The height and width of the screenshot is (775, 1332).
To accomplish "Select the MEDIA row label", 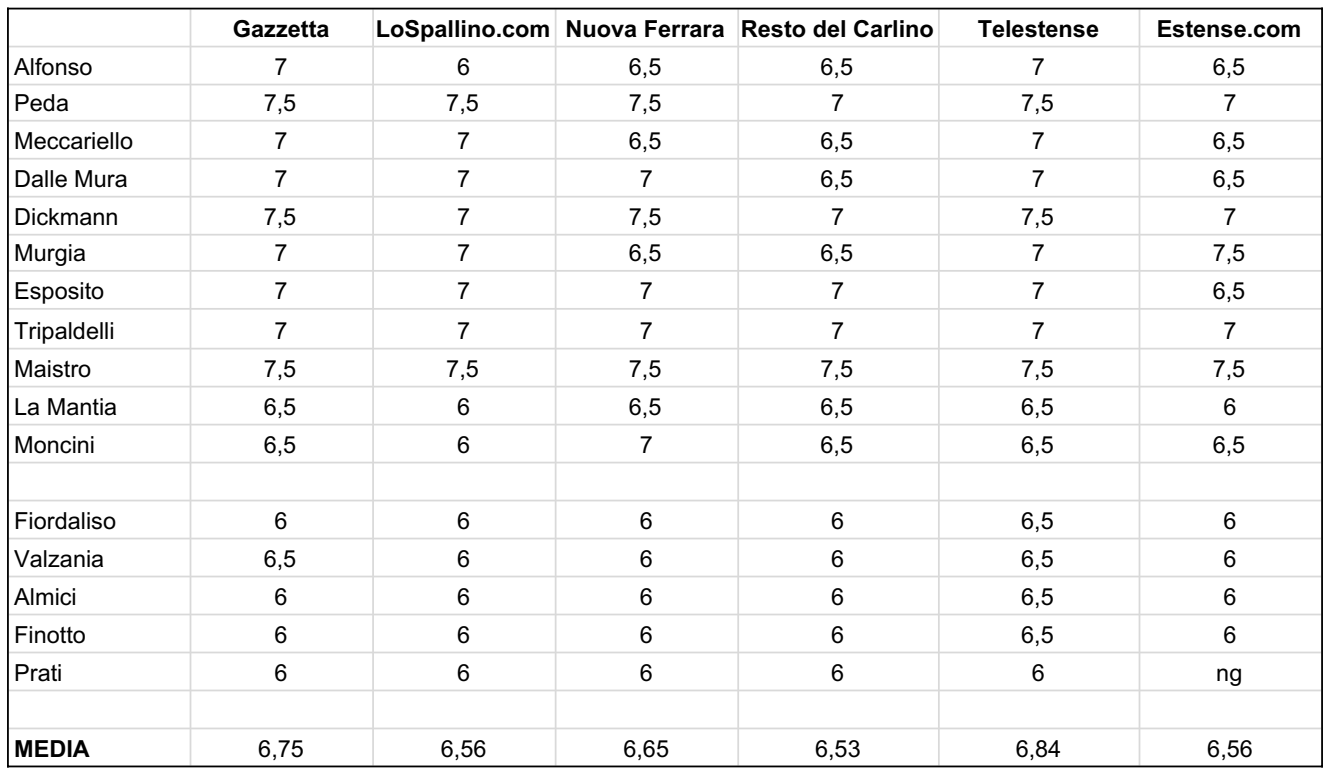I will point(100,749).
